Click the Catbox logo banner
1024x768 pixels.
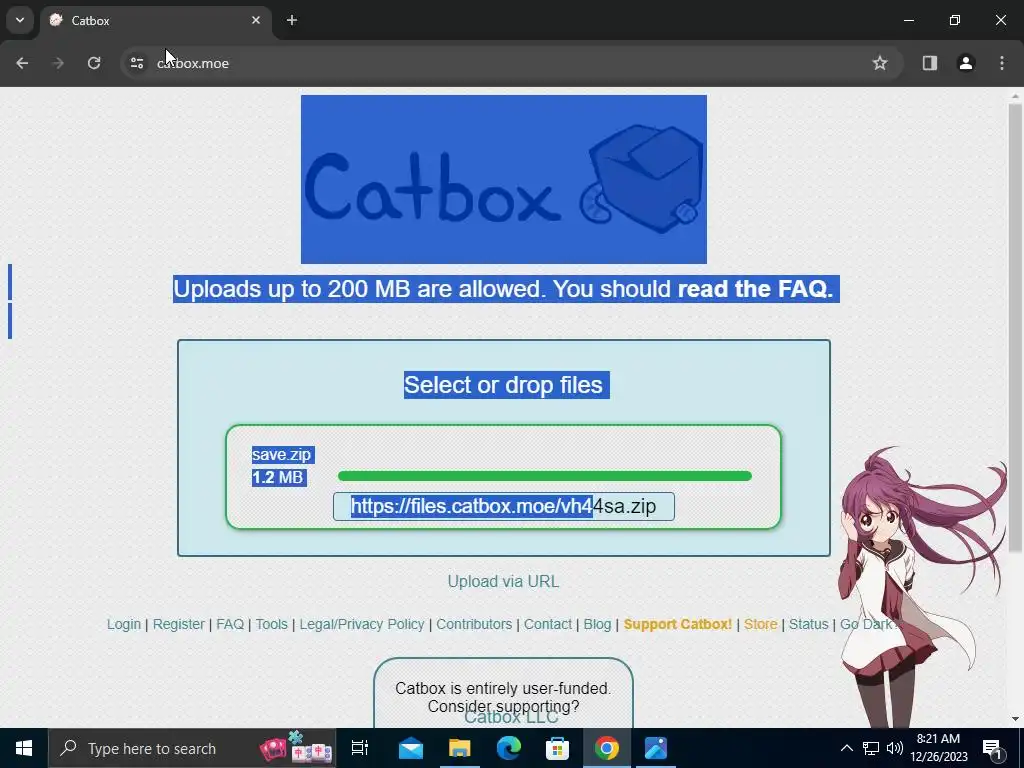tap(504, 180)
